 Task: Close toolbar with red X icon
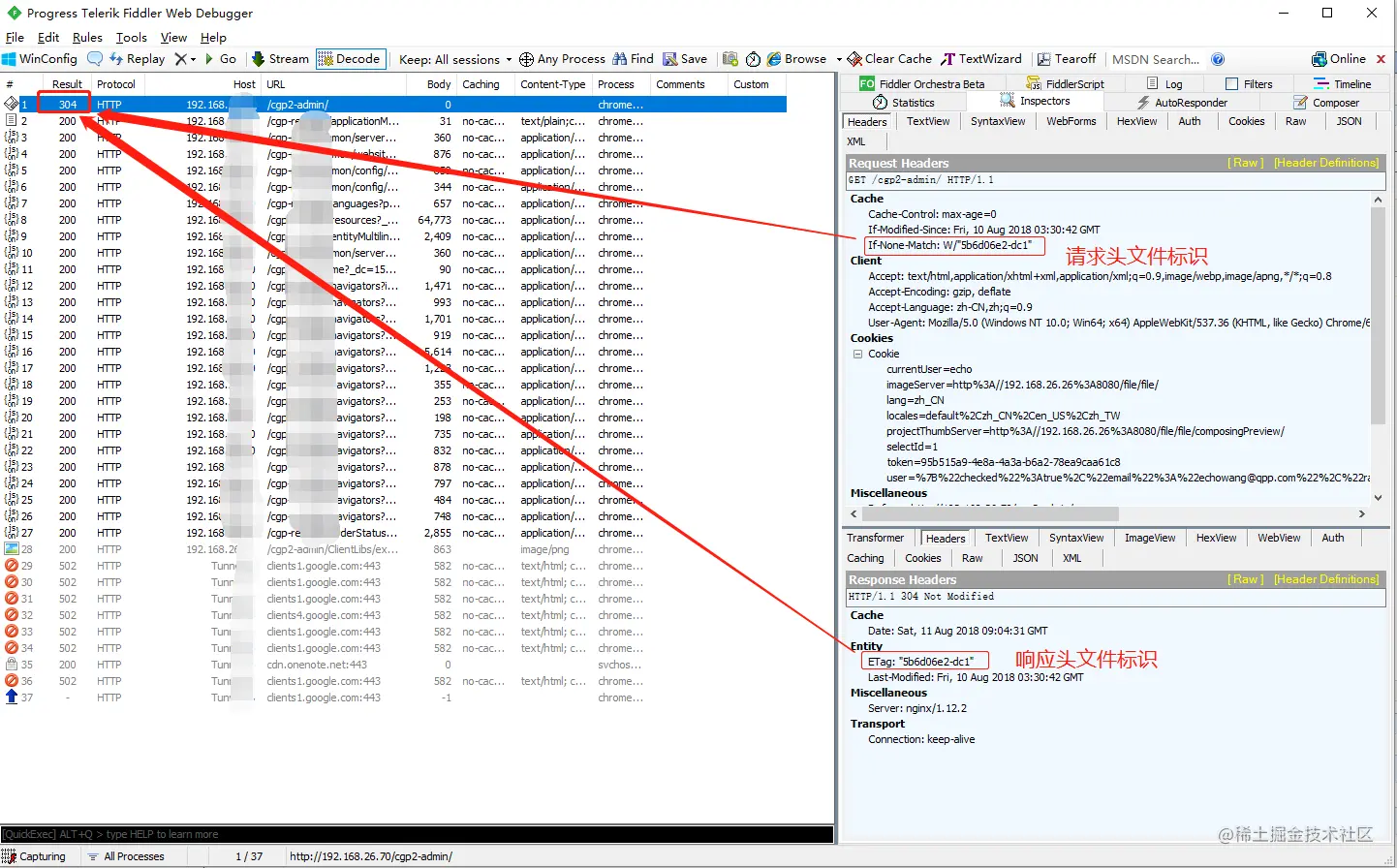1381,59
